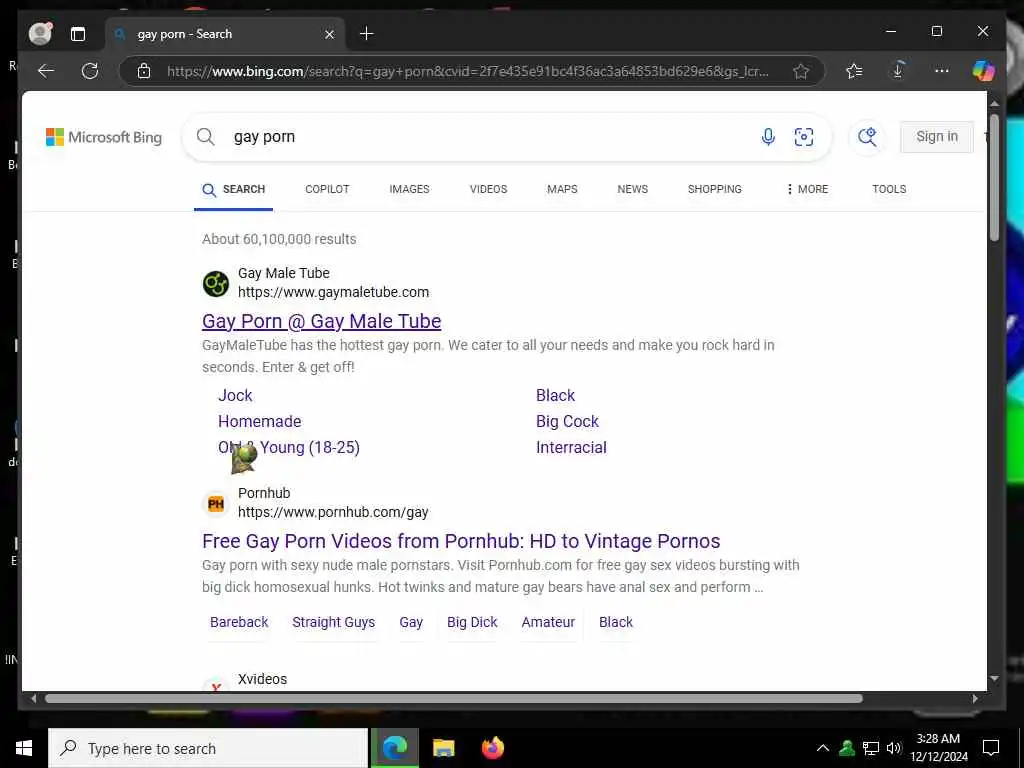Image resolution: width=1024 pixels, height=768 pixels.
Task: Open Microsoft Edge from the taskbar
Action: point(394,748)
